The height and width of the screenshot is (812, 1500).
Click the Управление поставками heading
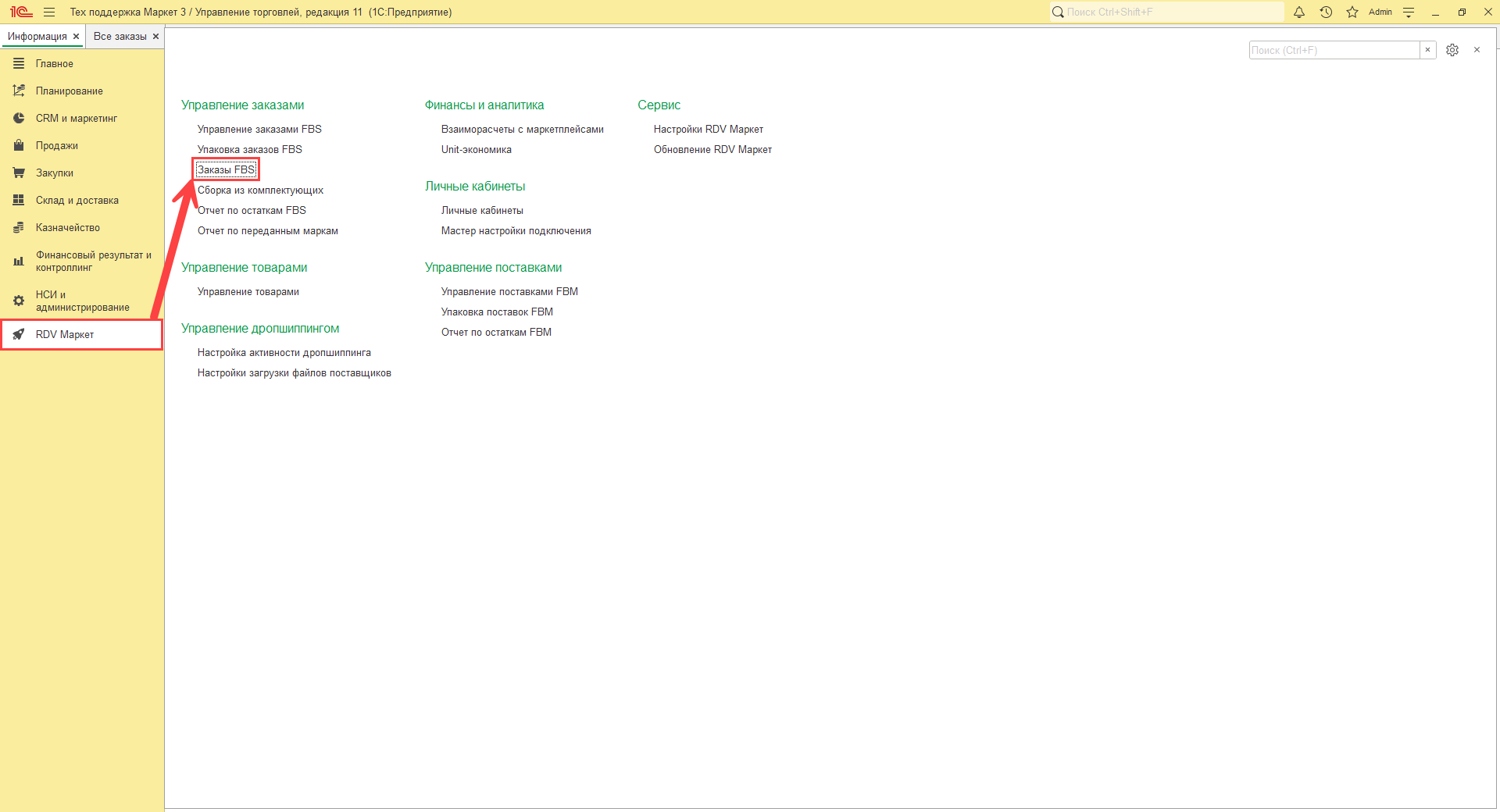(x=494, y=267)
